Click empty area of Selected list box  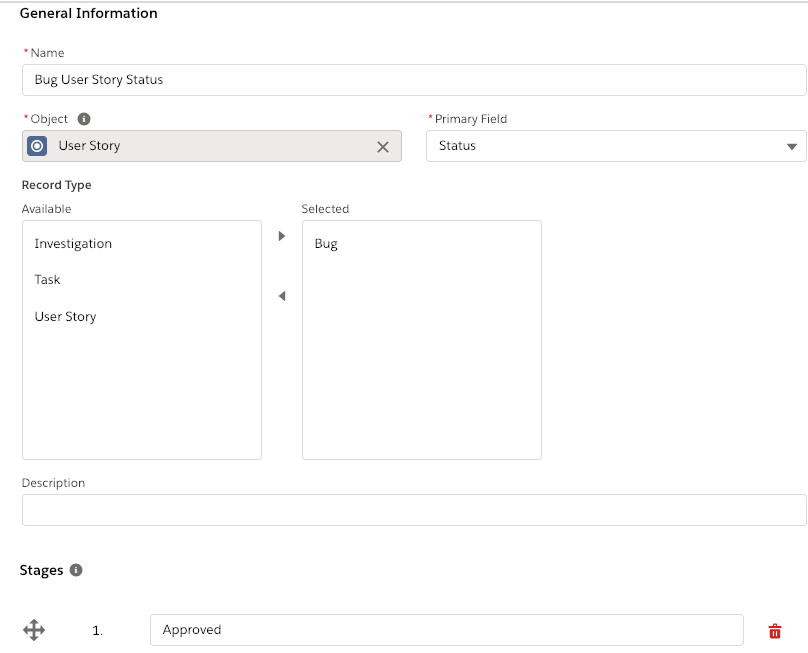coord(422,361)
